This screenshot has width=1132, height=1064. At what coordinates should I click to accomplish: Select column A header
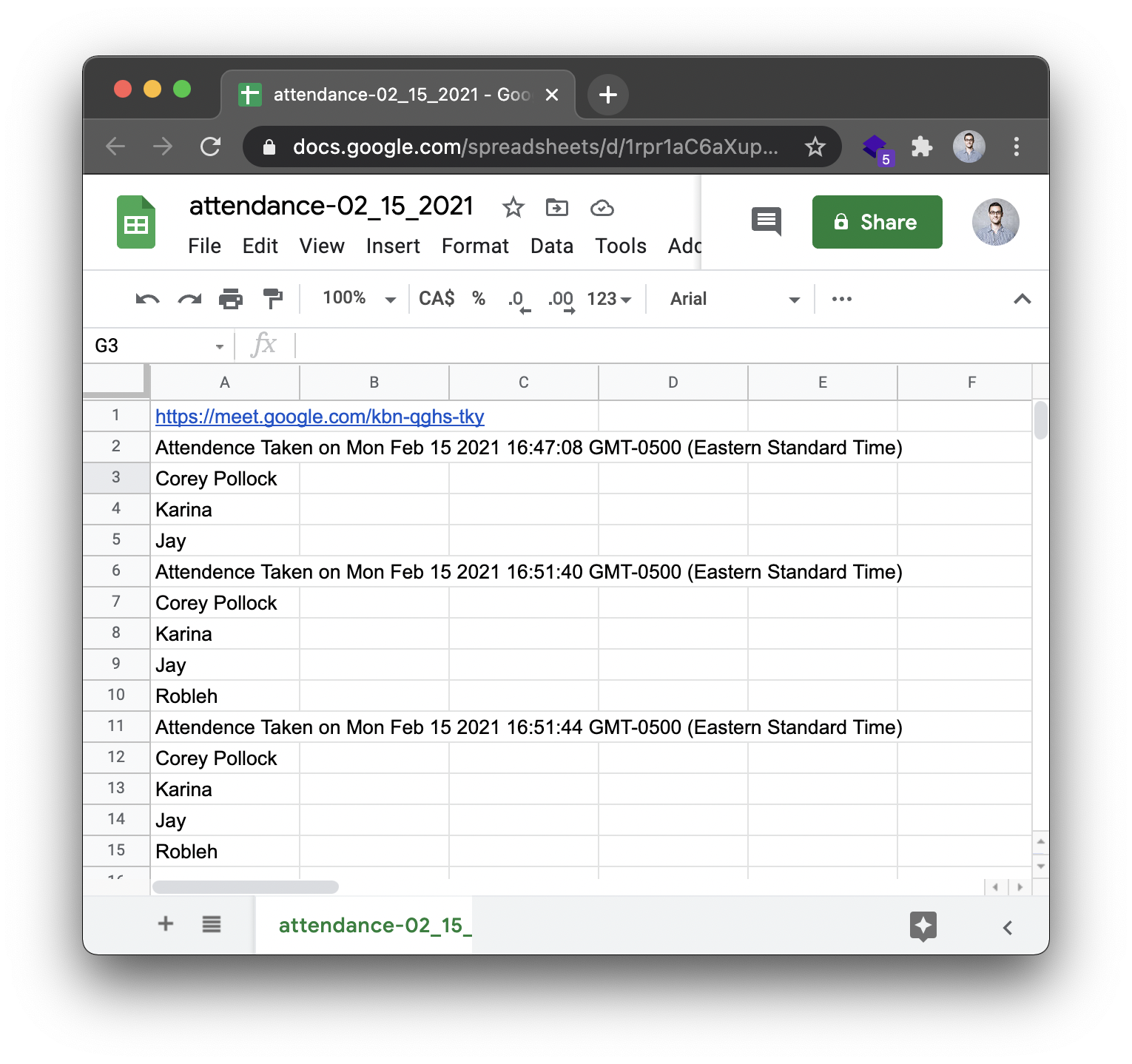[x=225, y=383]
